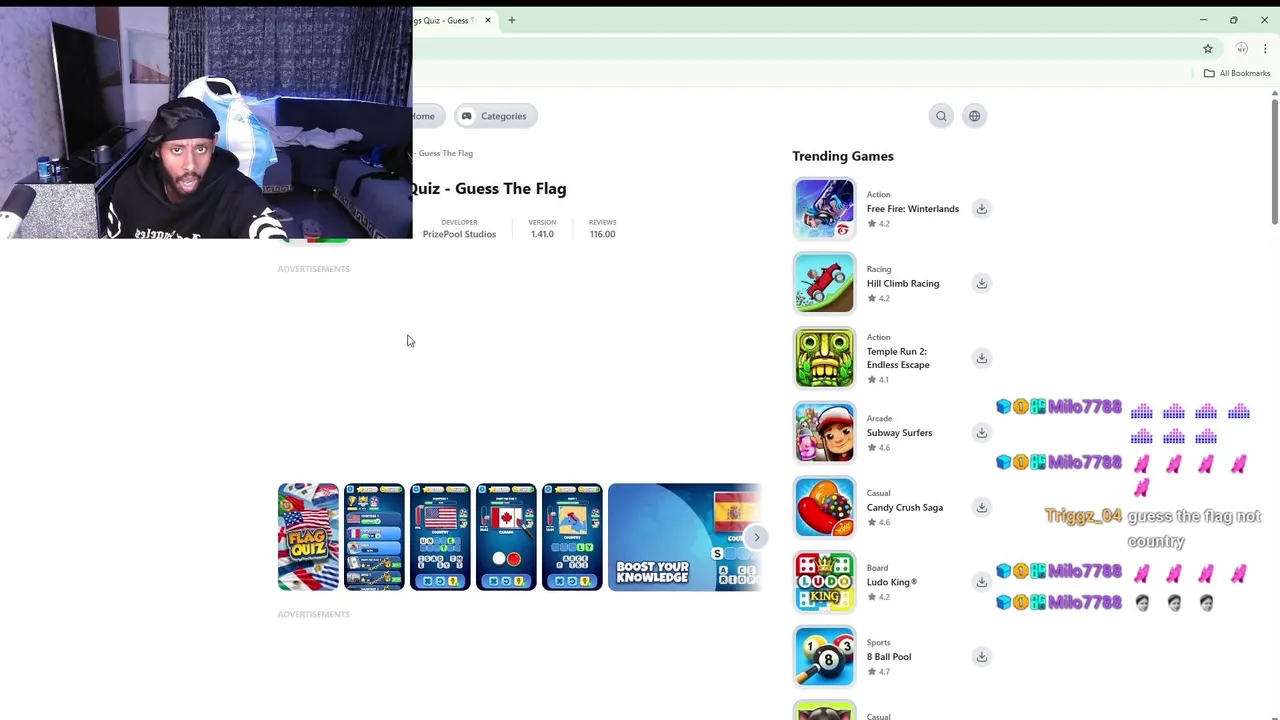This screenshot has height=720, width=1280.
Task: Open the All Bookmarks folder
Action: 1236,73
